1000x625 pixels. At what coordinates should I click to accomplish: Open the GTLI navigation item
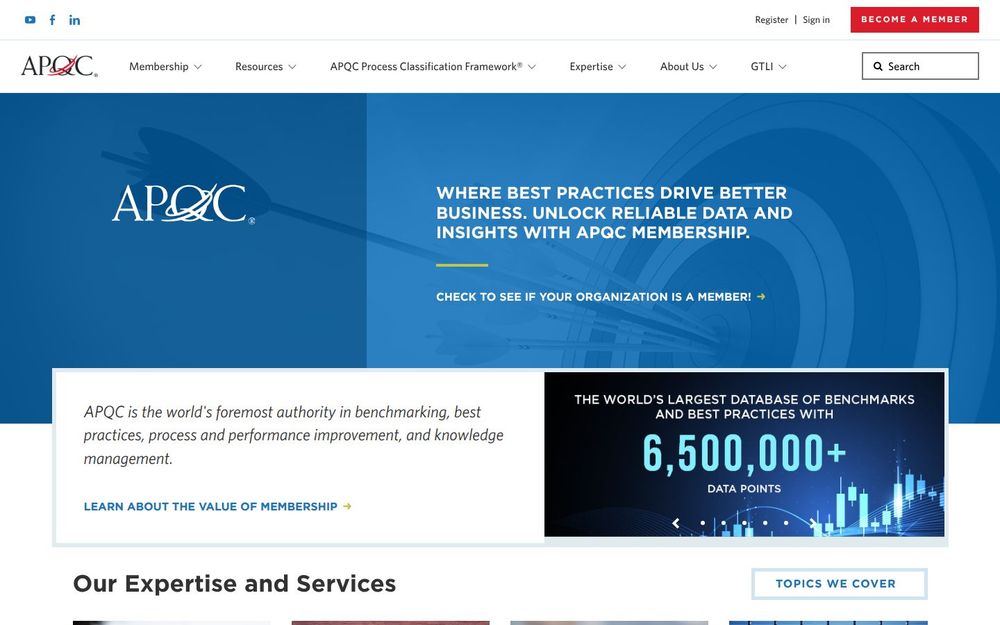761,66
